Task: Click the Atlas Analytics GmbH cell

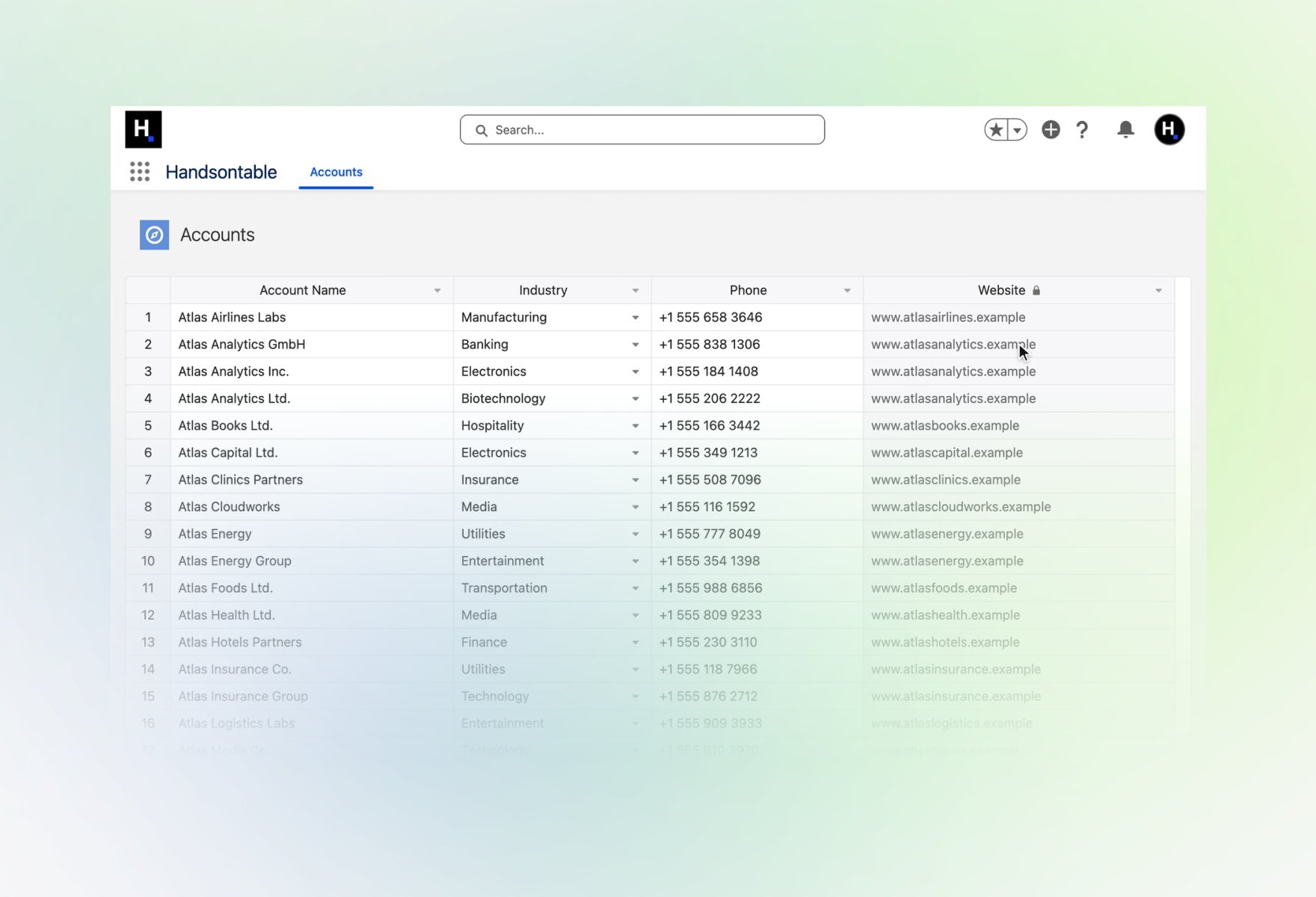Action: [x=312, y=345]
